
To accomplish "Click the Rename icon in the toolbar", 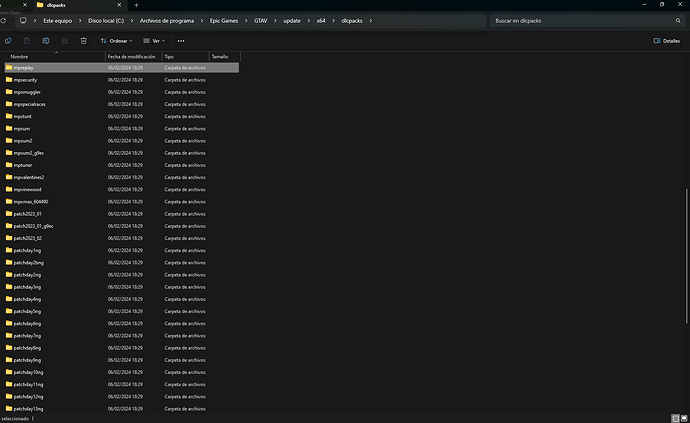I will tap(46, 41).
